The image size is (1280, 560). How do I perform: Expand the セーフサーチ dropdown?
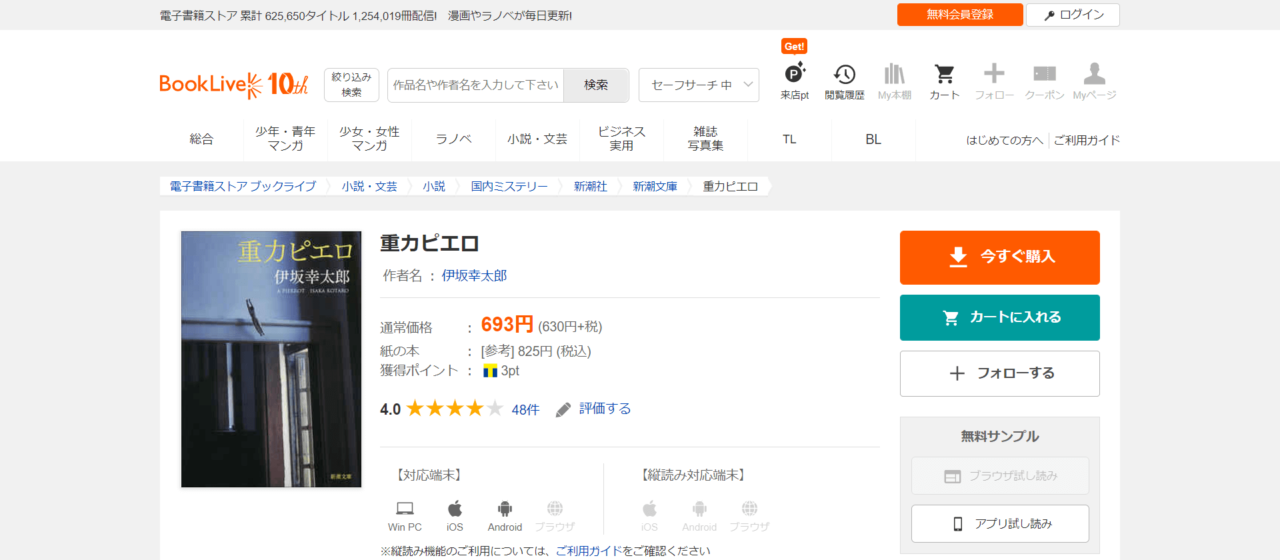(698, 85)
